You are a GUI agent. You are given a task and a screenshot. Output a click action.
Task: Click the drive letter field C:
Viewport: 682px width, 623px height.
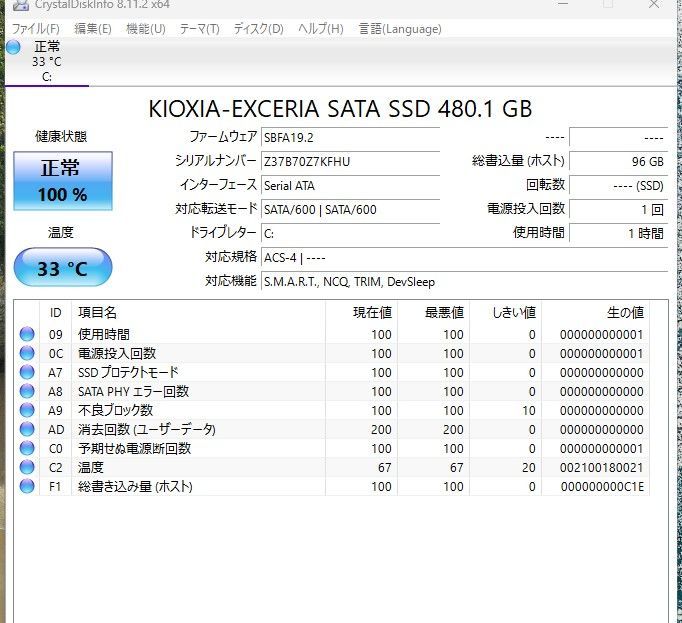click(x=350, y=234)
